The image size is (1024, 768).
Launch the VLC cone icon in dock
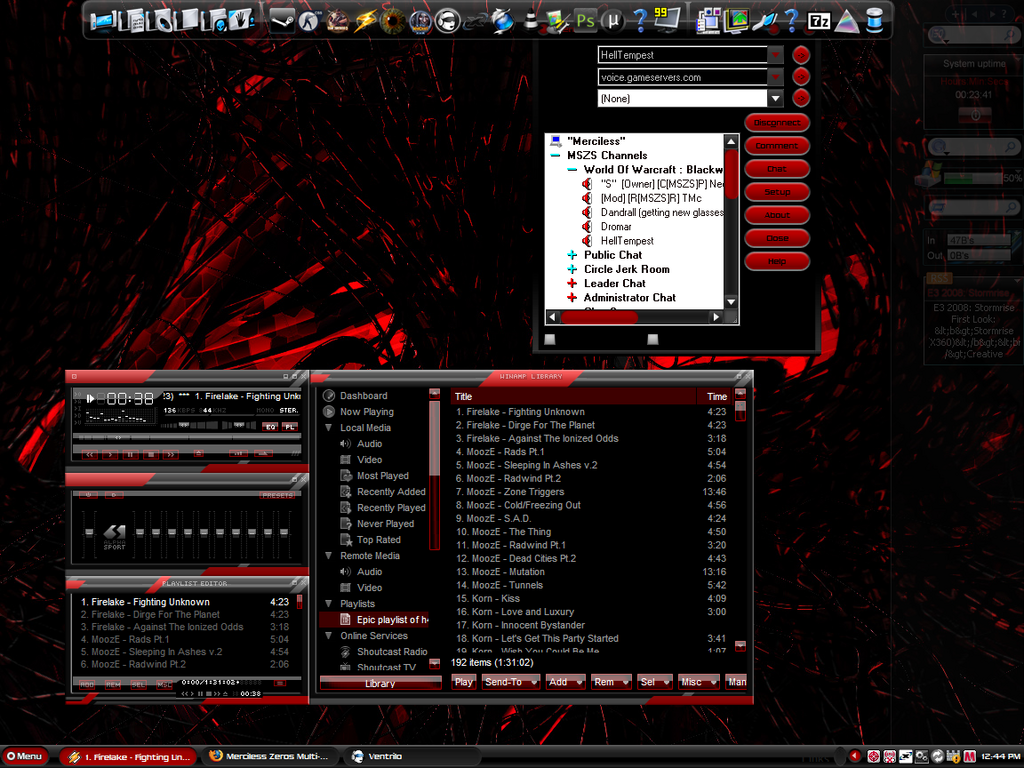(x=531, y=19)
